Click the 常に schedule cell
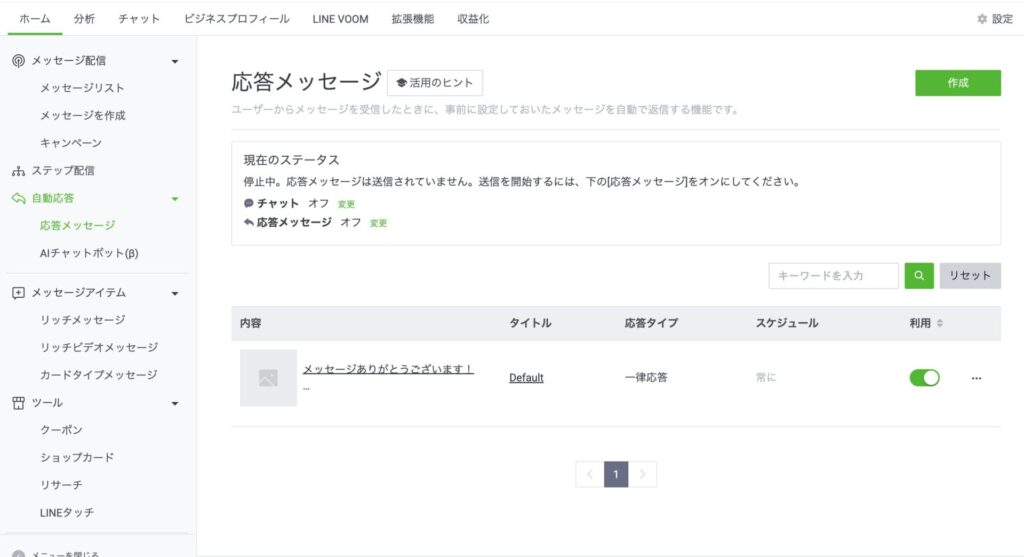The width and height of the screenshot is (1024, 557). (765, 377)
